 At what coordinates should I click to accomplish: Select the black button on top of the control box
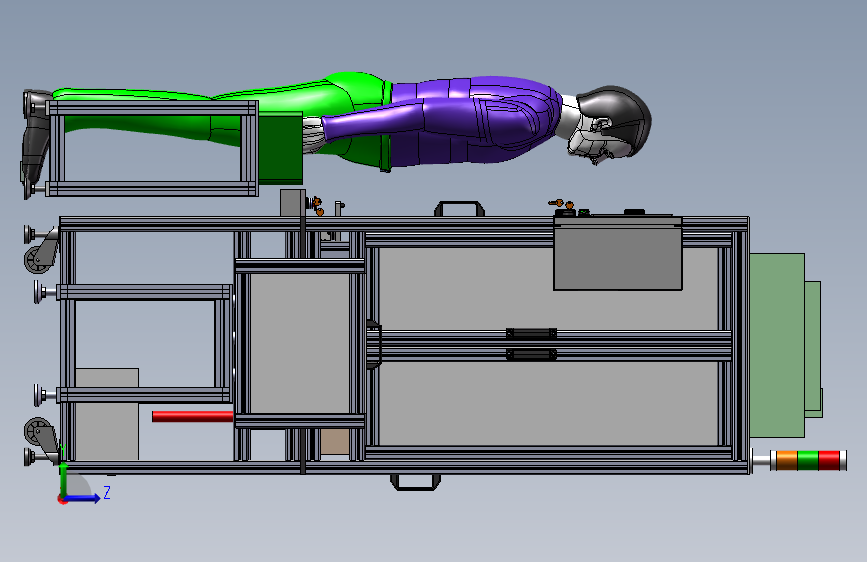point(634,212)
